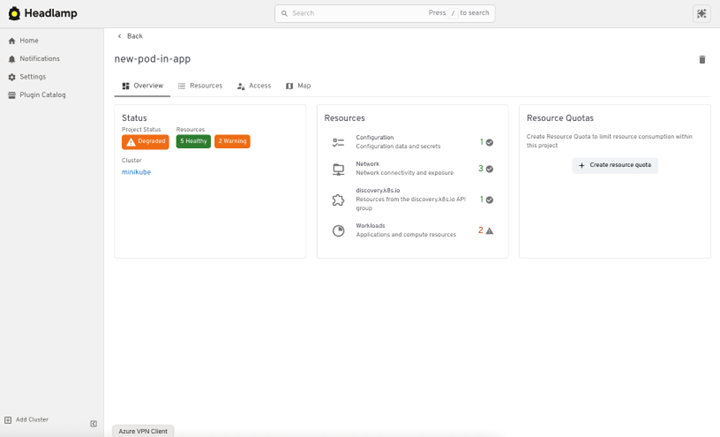Image resolution: width=720 pixels, height=437 pixels.
Task: Go Back to the previous page
Action: tap(130, 36)
